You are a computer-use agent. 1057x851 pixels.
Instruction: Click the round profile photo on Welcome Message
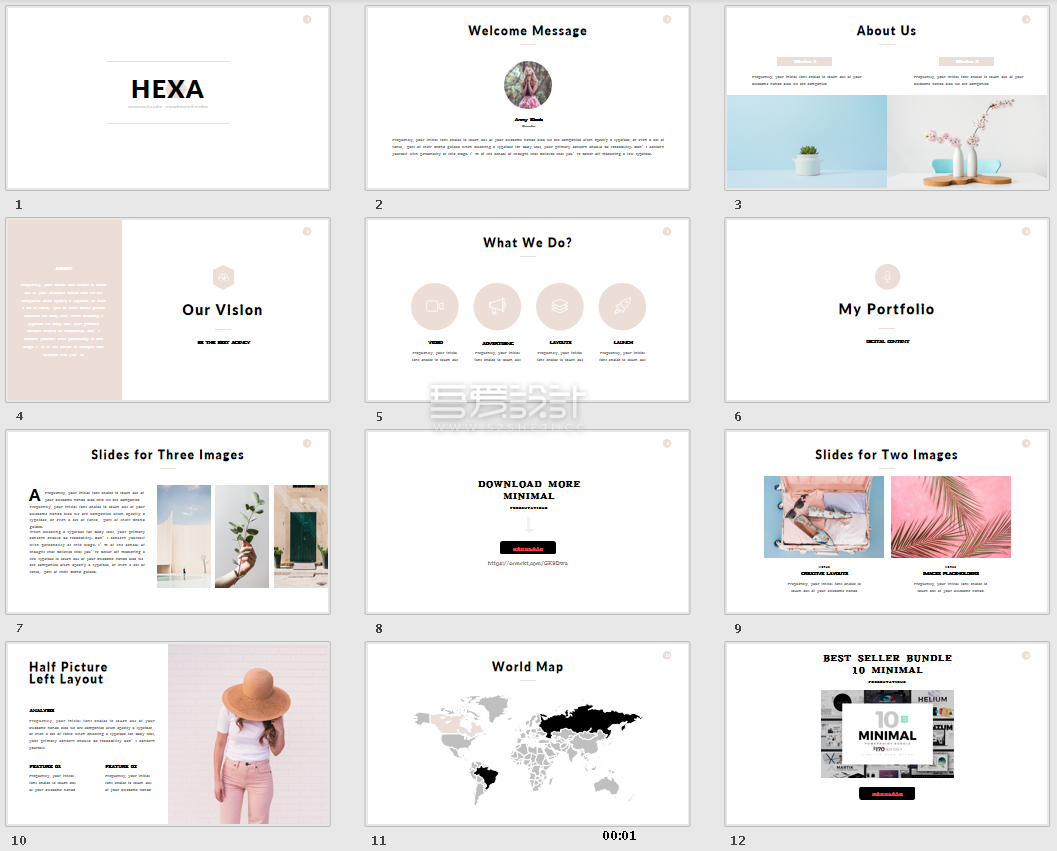[x=528, y=85]
